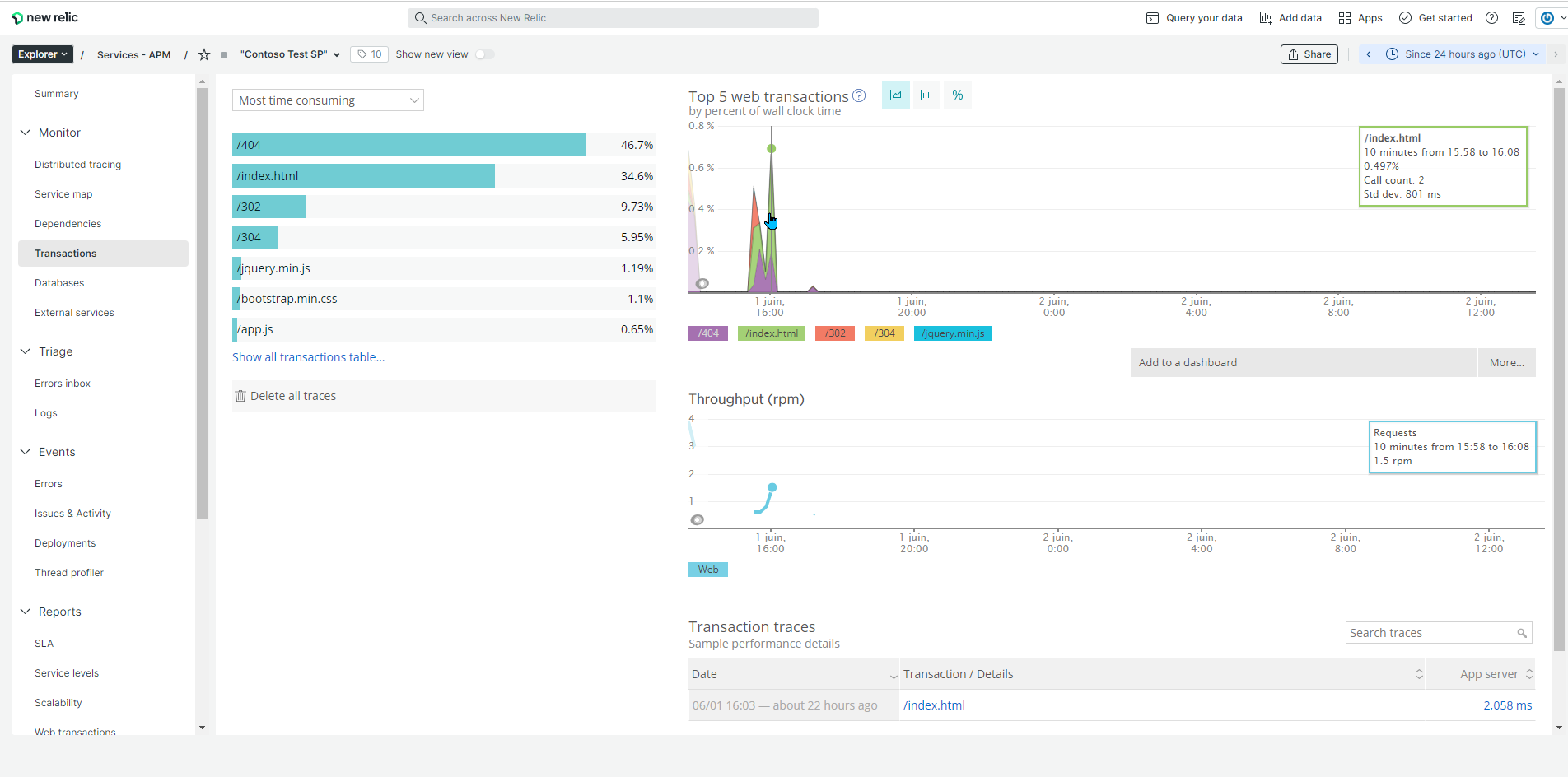
Task: Select the /bootstrap.min.css transaction row
Action: pyautogui.click(x=444, y=299)
